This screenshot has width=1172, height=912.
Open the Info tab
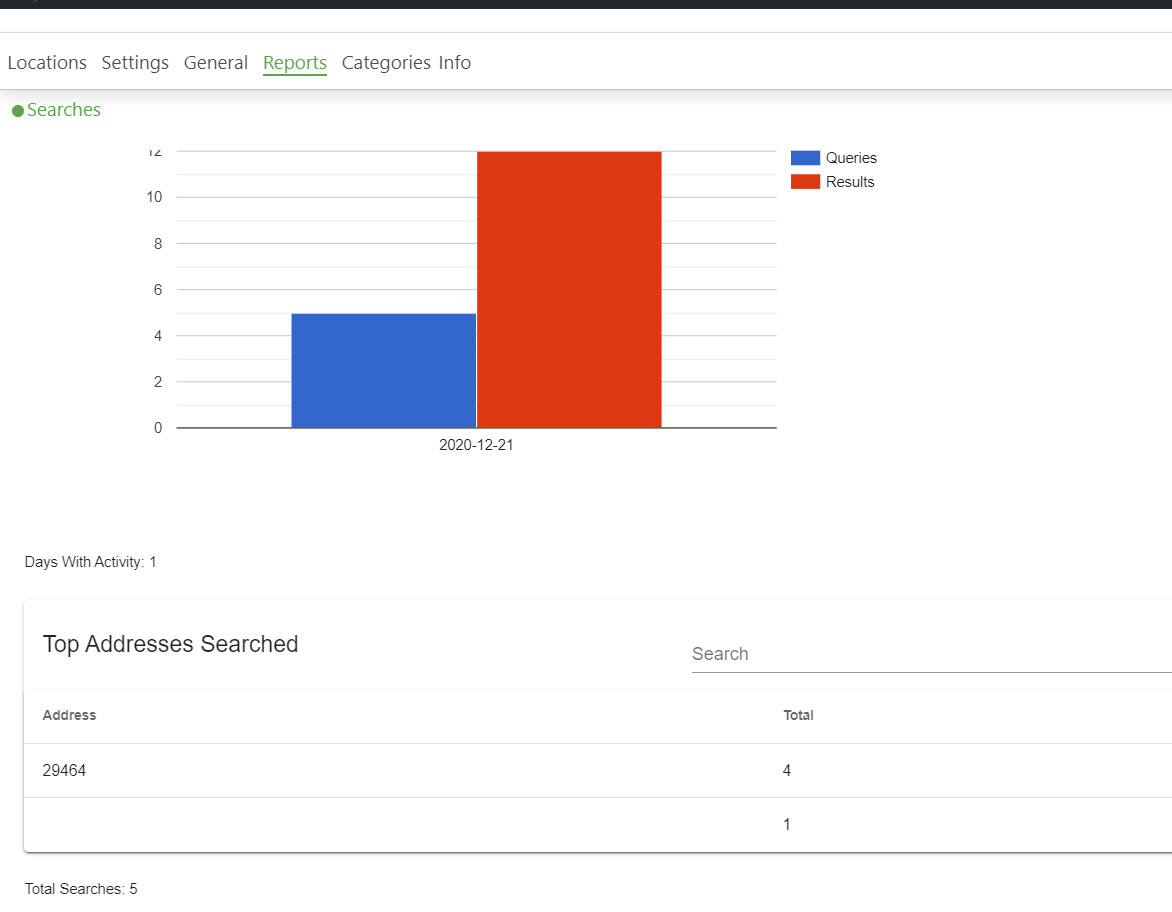pyautogui.click(x=454, y=63)
